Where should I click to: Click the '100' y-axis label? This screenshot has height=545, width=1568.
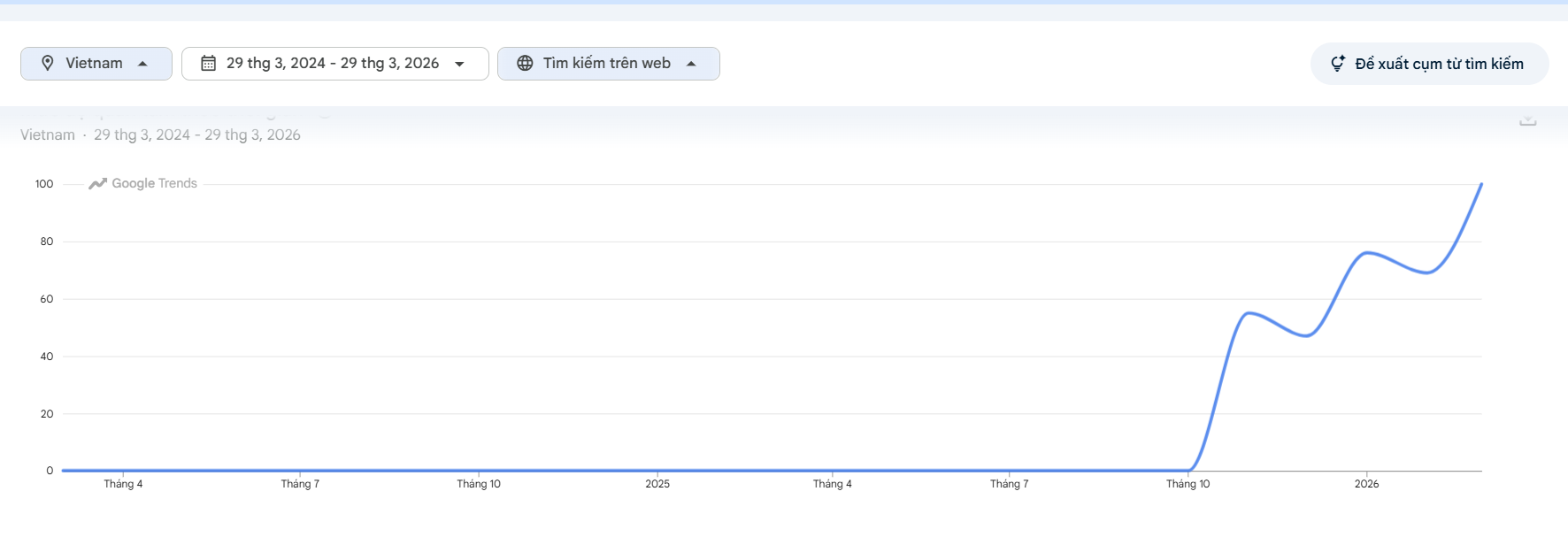tap(44, 184)
